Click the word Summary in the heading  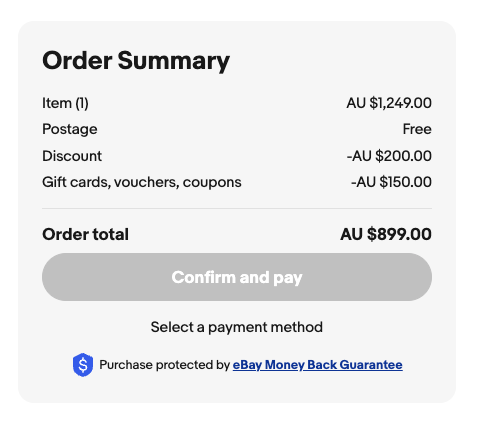click(174, 61)
